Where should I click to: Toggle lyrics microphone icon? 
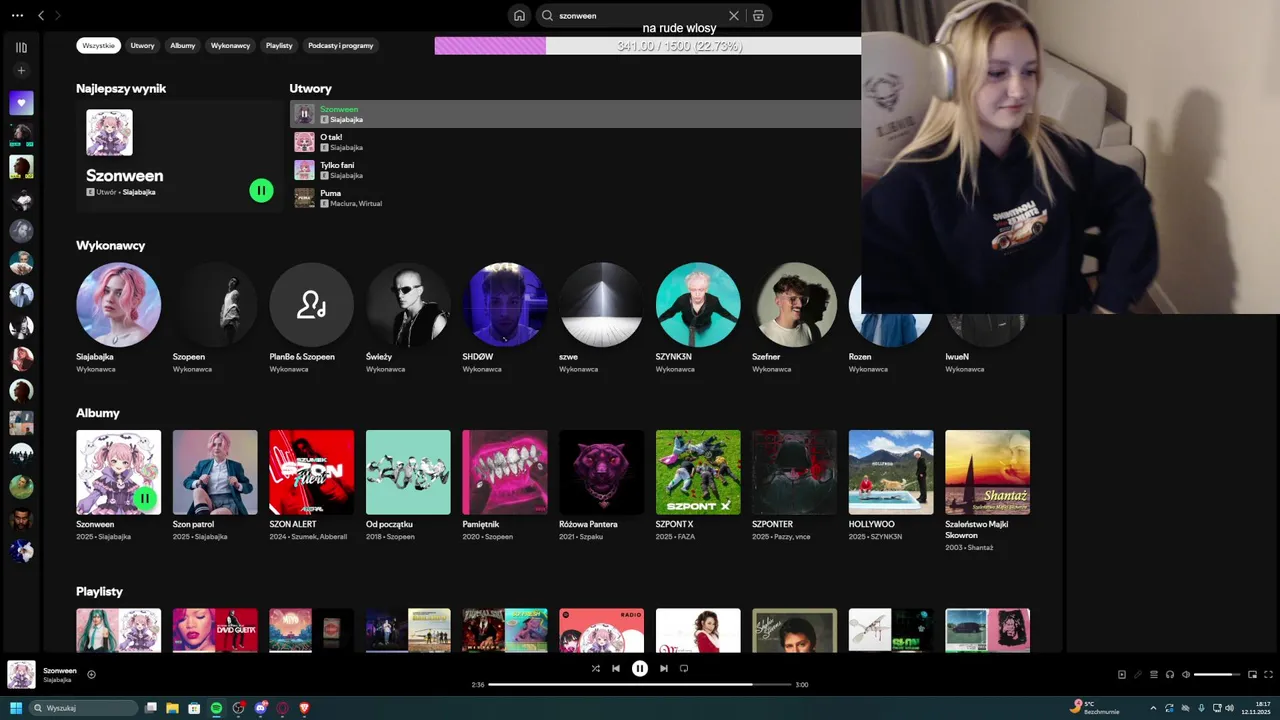pos(1138,675)
